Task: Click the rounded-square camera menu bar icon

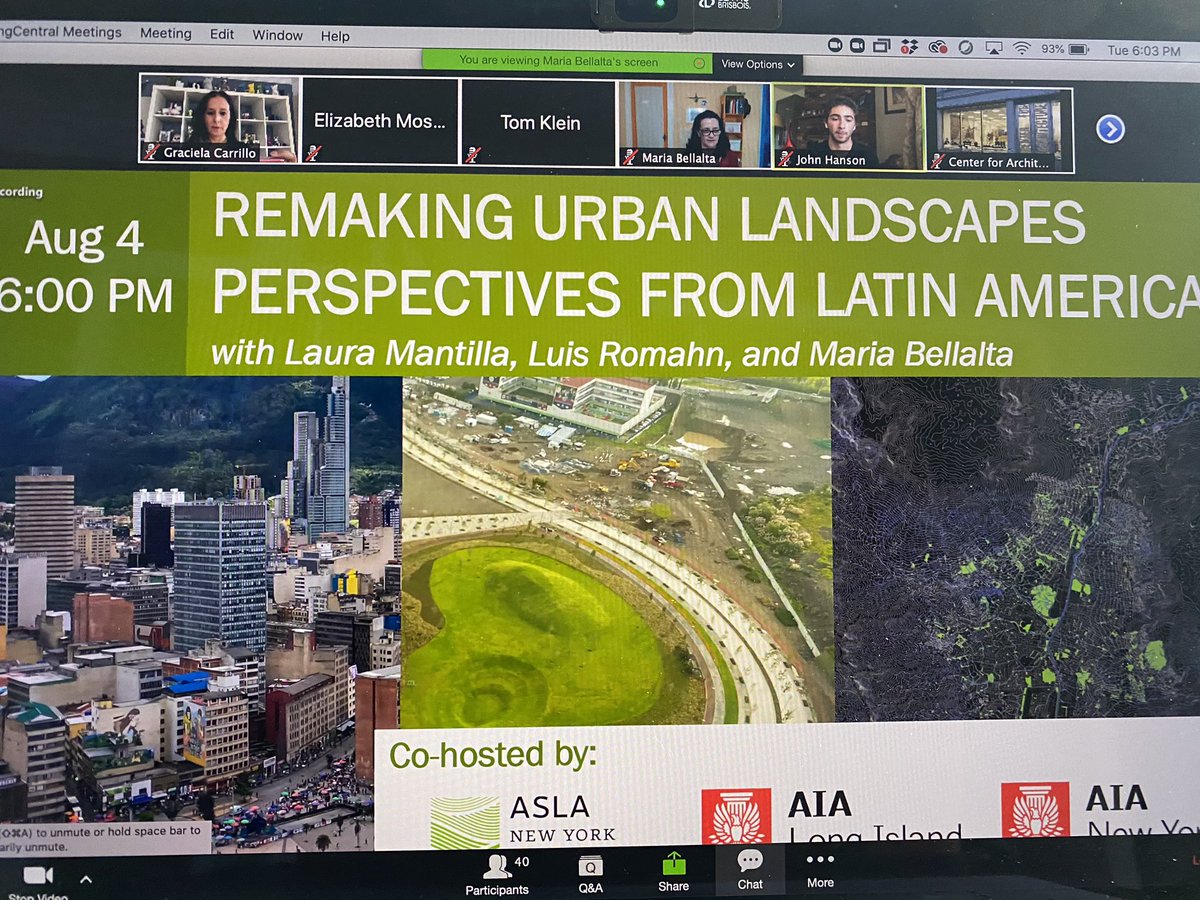Action: click(x=857, y=45)
